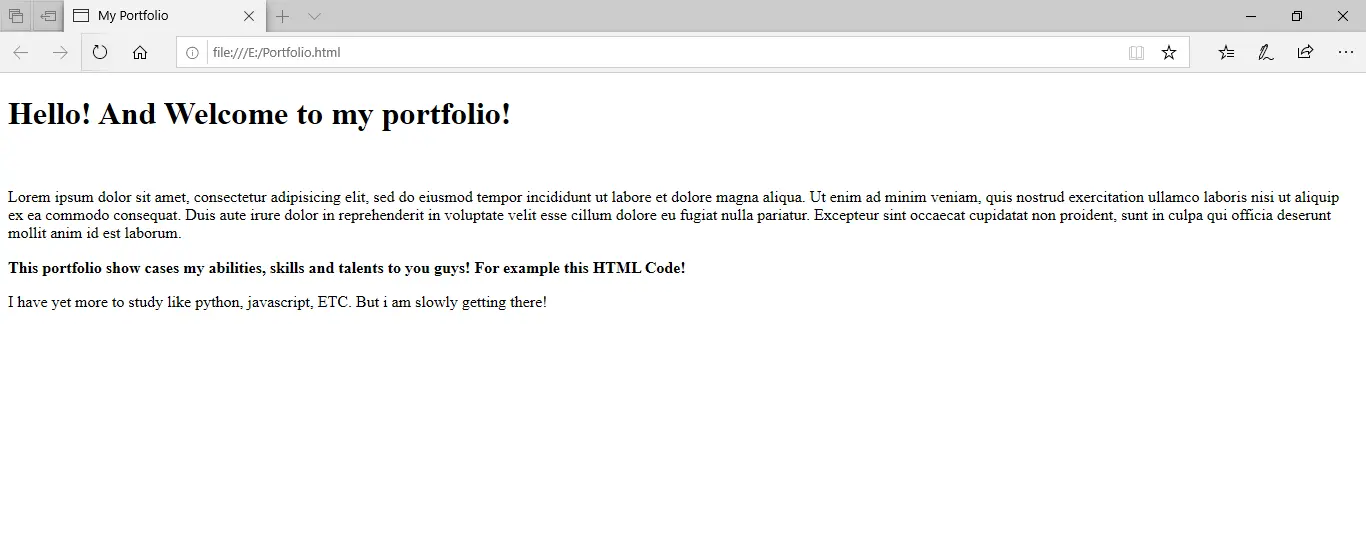Add this page to favorites star
Screen dimensions: 1366x543
pos(1168,53)
